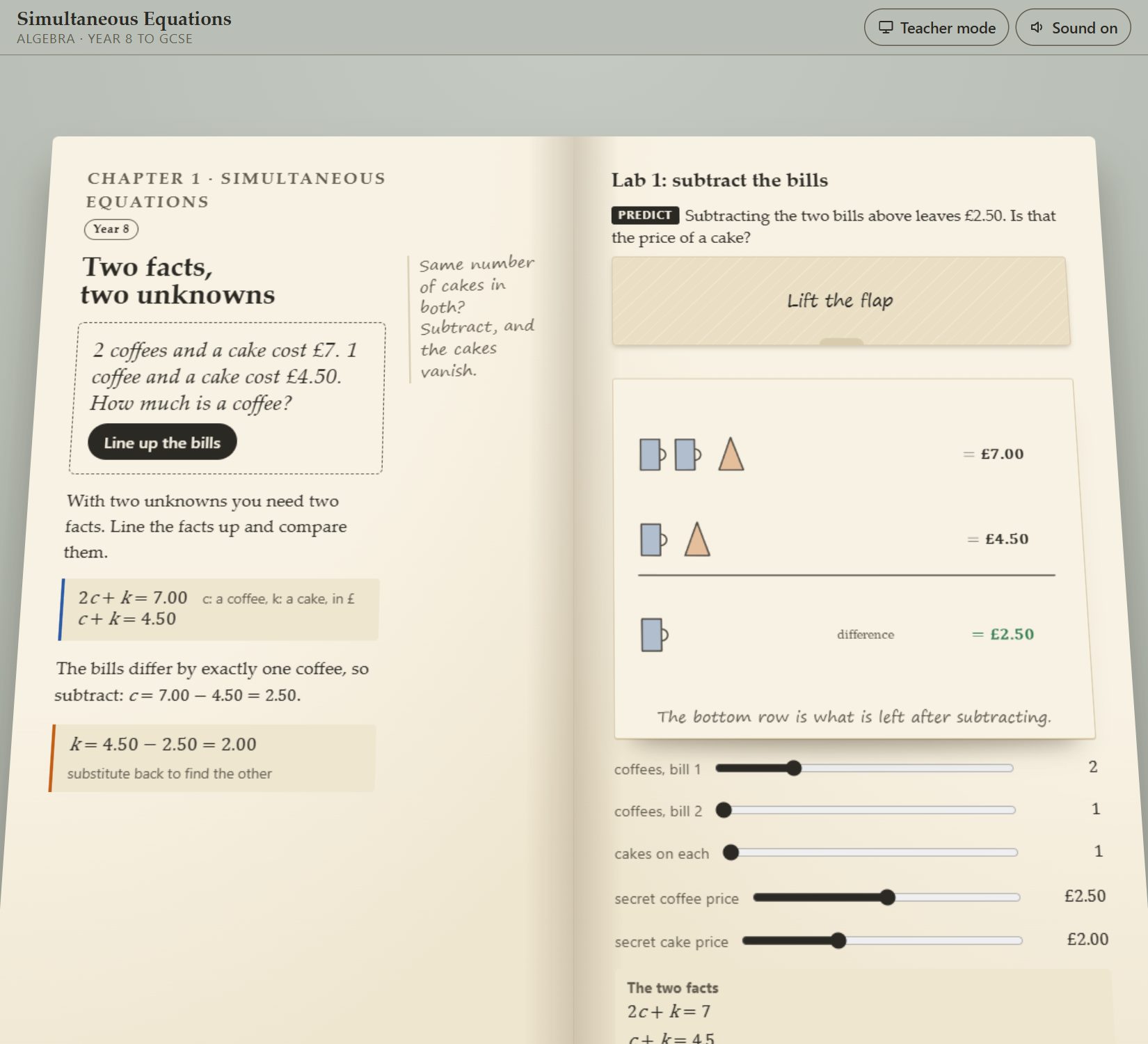Click the coffee mug in £4.50 row
The width and height of the screenshot is (1148, 1044).
(x=653, y=539)
